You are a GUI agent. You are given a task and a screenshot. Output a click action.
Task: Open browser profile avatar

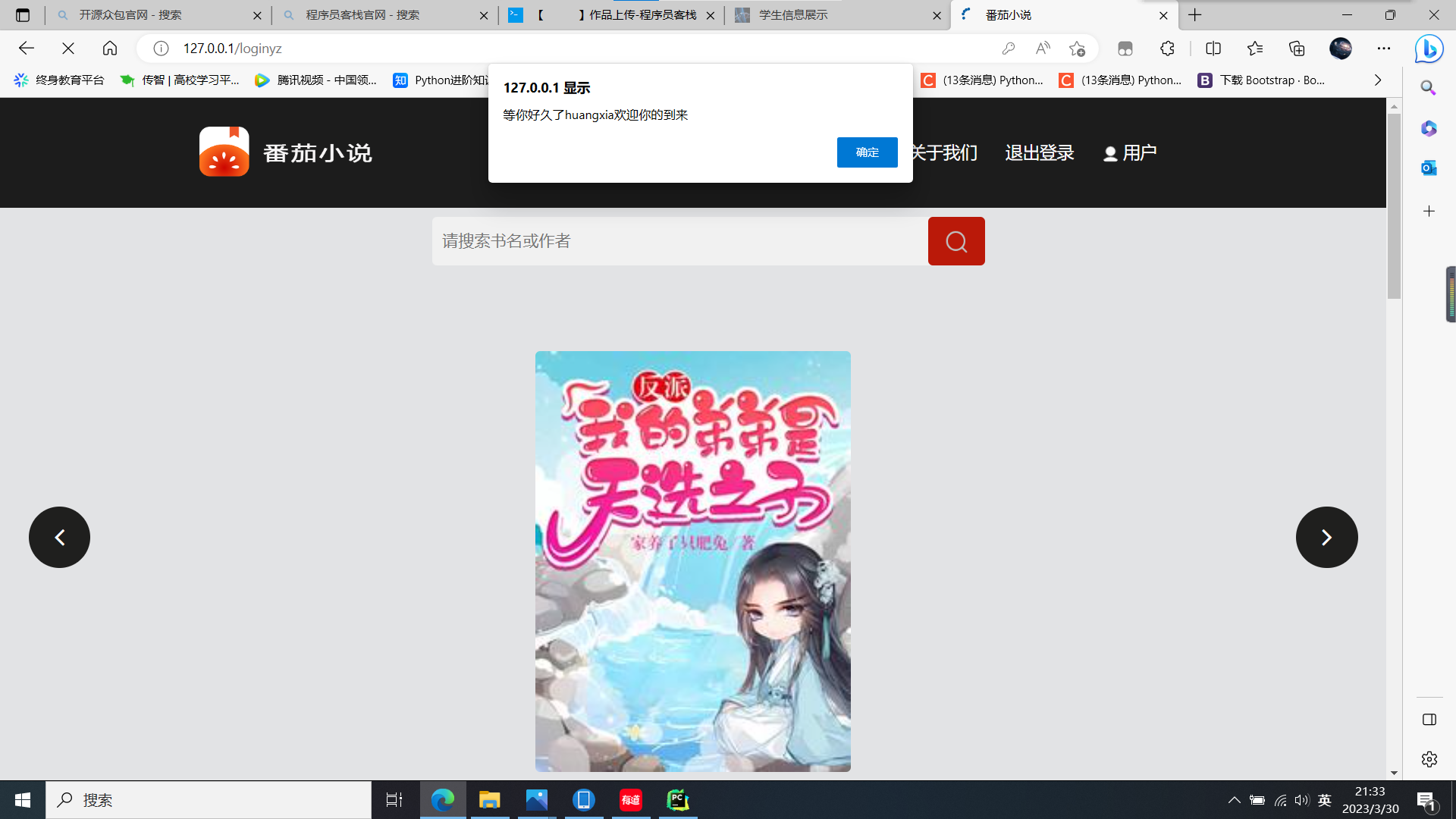[x=1341, y=49]
